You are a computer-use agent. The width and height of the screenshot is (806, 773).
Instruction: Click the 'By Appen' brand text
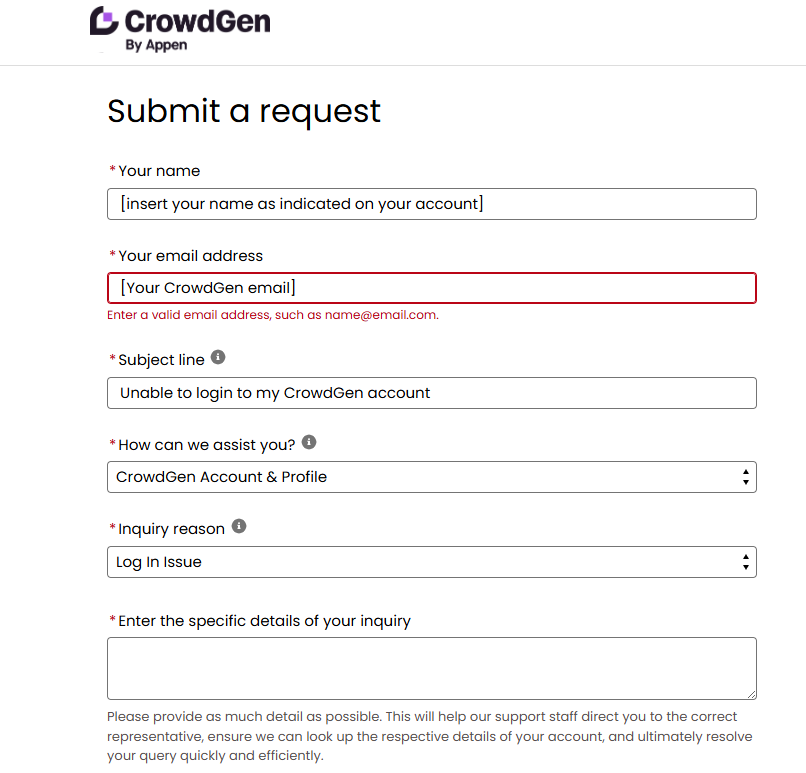pos(155,46)
